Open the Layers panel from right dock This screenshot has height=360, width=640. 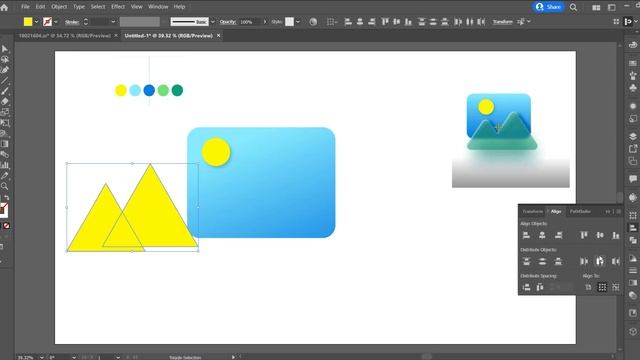(633, 136)
